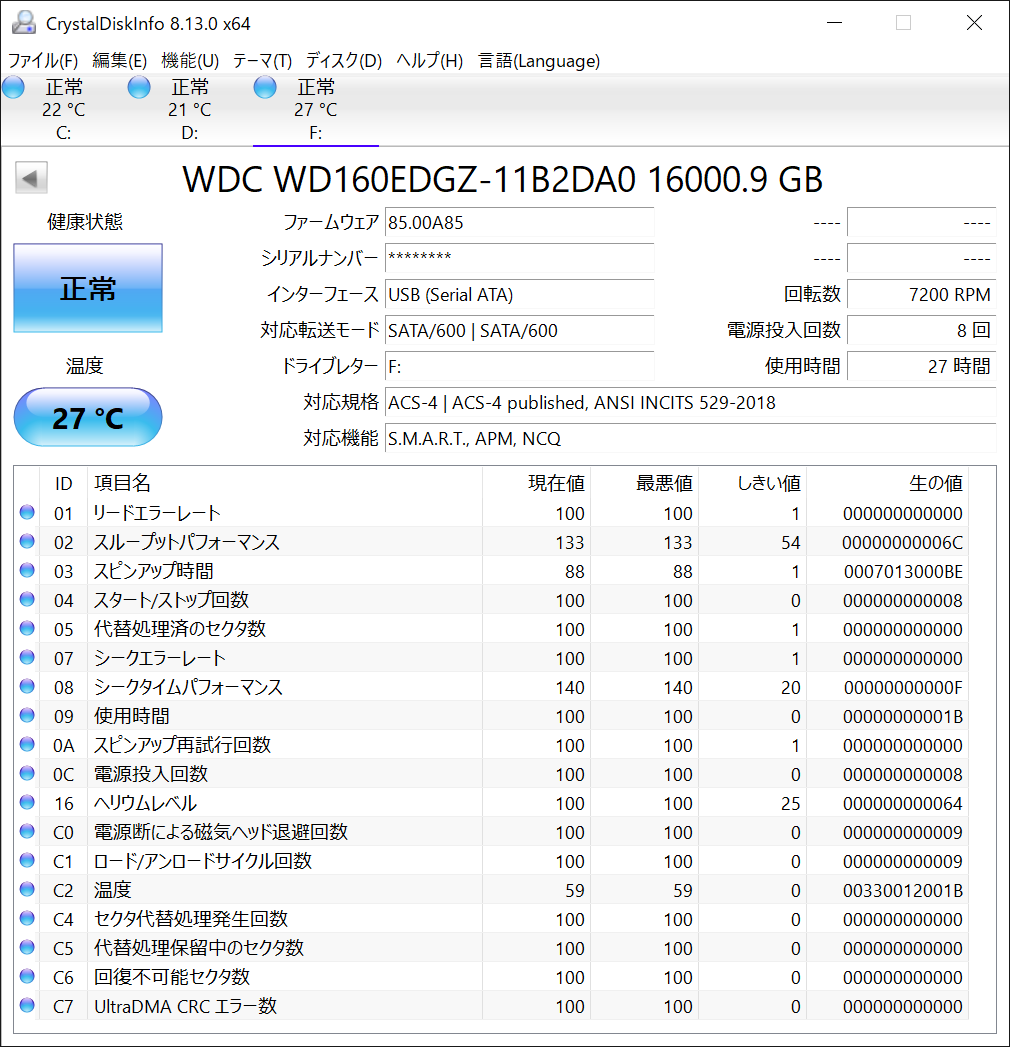Click the status orb beside UltraDMA CRC エラー数

coord(27,1006)
